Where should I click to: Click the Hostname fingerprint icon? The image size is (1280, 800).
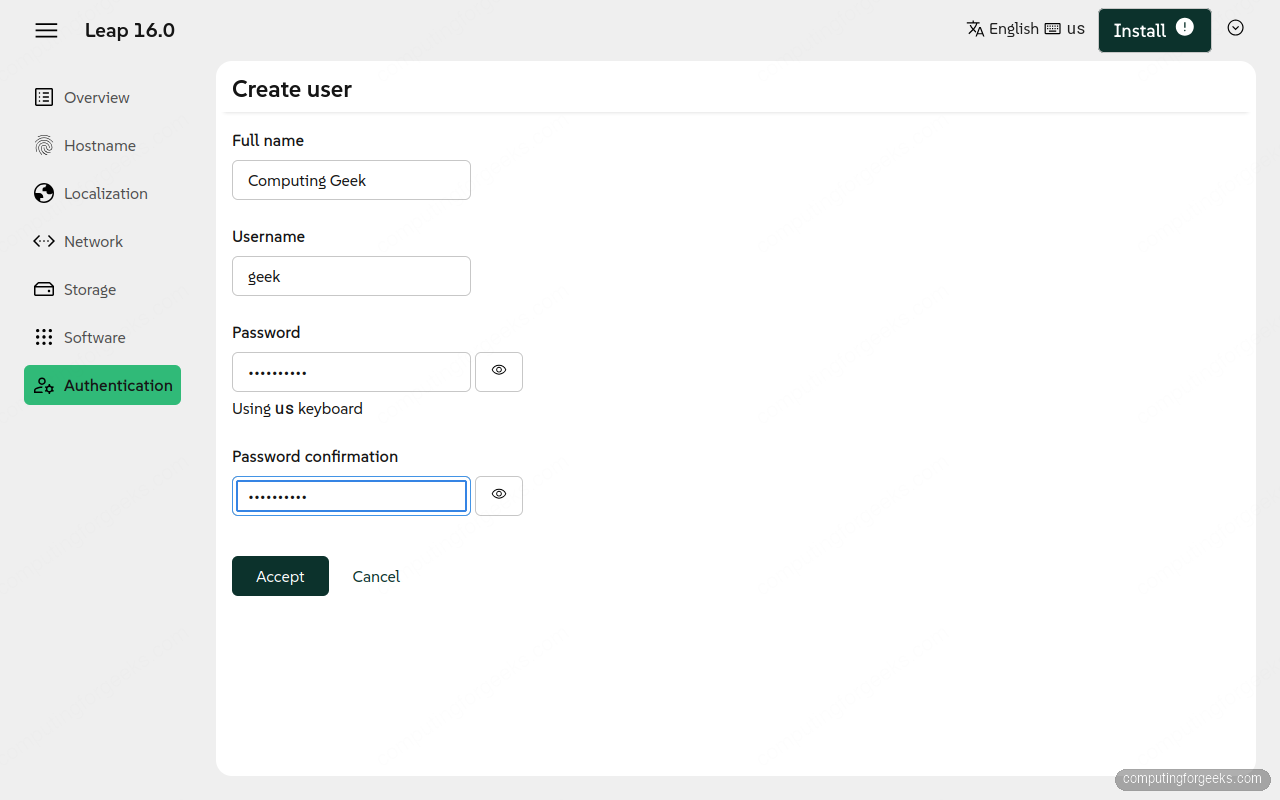44,145
